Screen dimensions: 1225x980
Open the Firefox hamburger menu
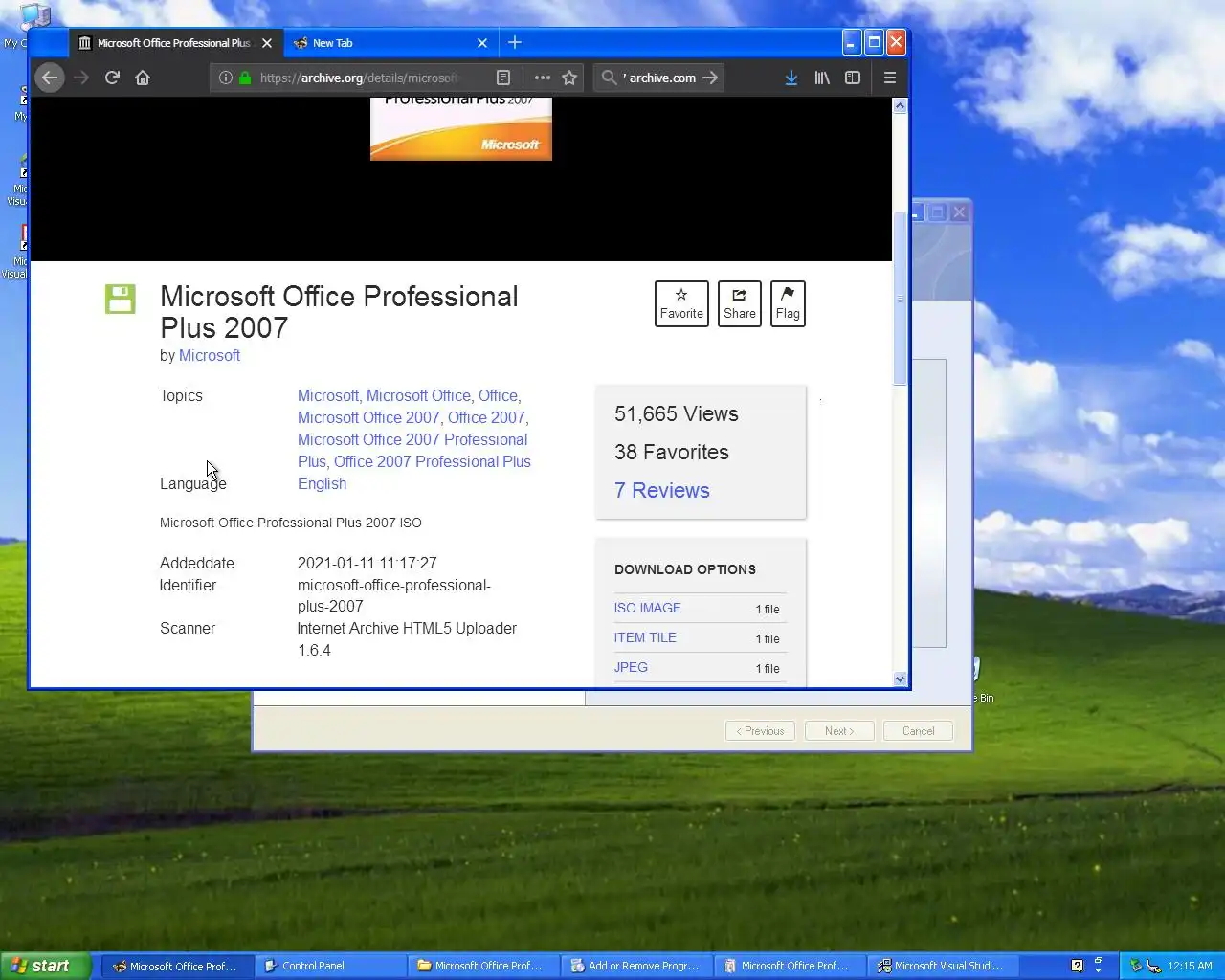point(890,78)
